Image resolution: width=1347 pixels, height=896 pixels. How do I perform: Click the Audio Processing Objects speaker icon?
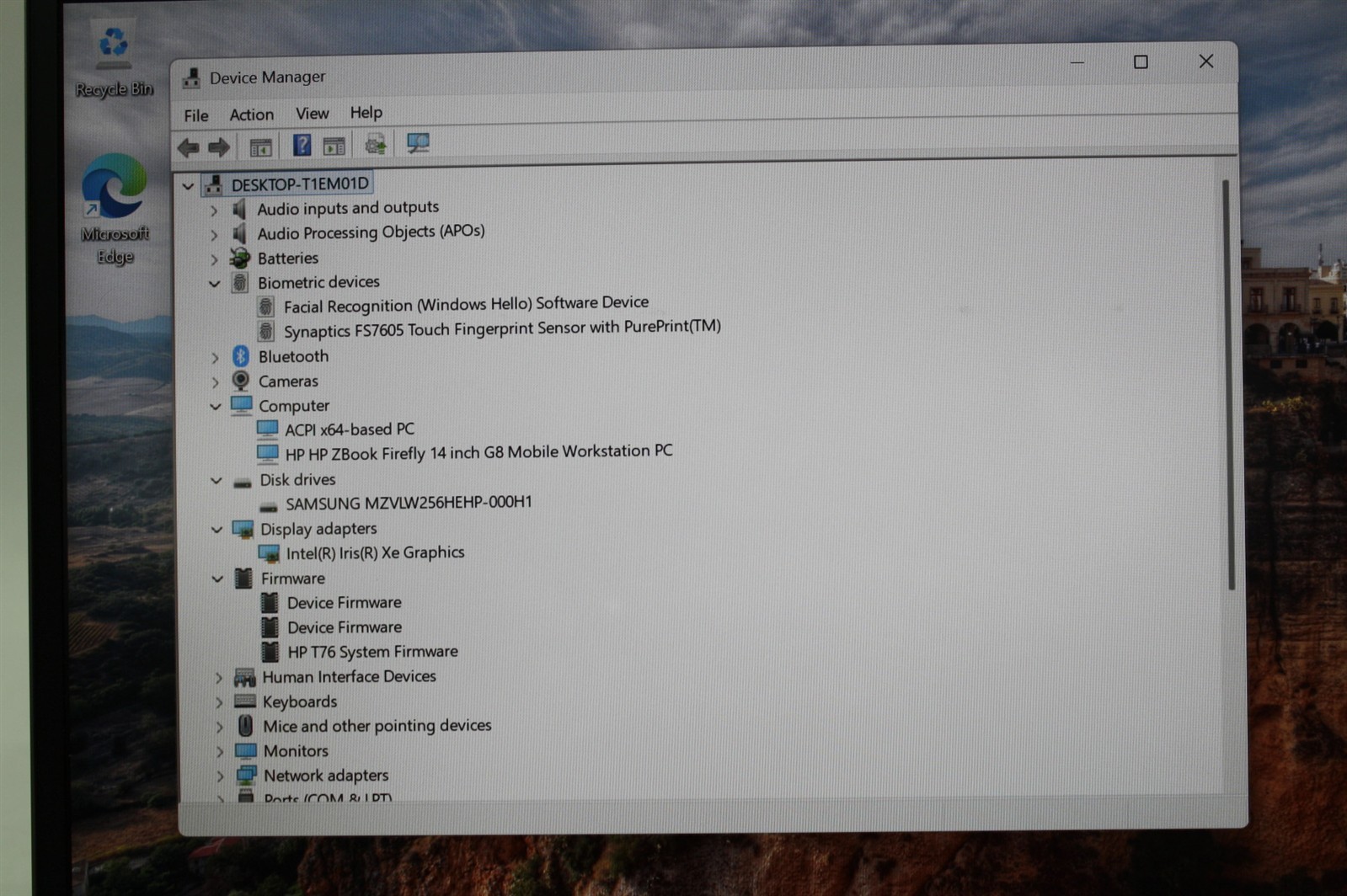point(239,233)
